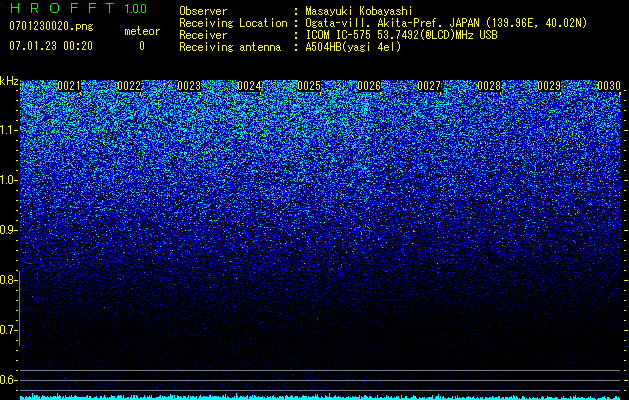
Task: Click time marker 0028
Action: pos(489,86)
